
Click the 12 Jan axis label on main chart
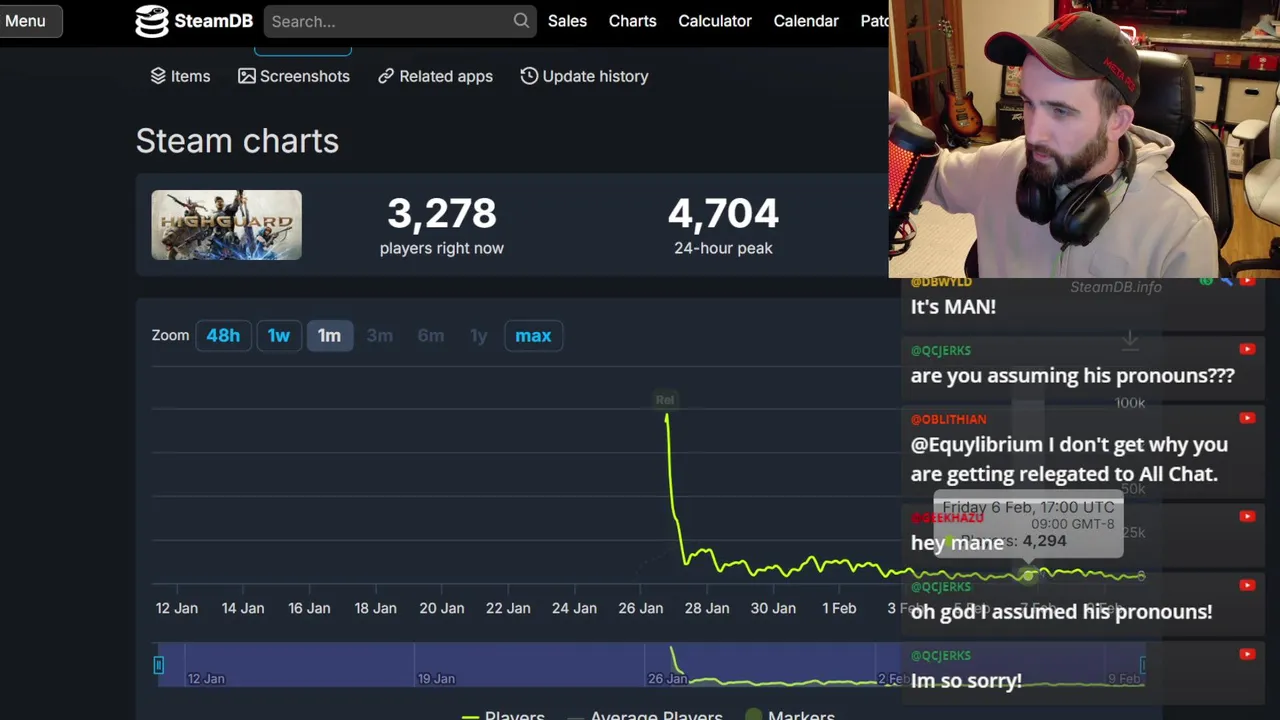177,608
